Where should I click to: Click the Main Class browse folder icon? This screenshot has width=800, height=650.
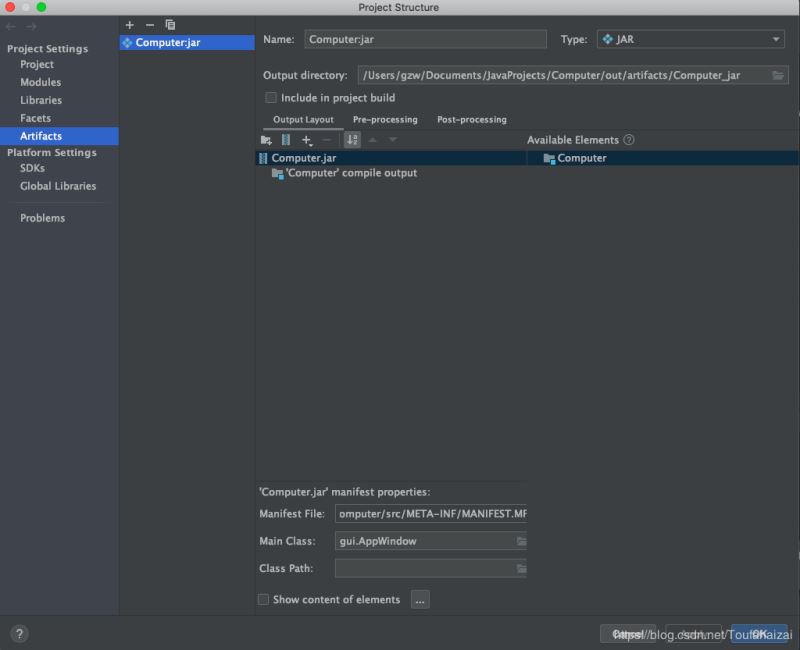point(521,541)
